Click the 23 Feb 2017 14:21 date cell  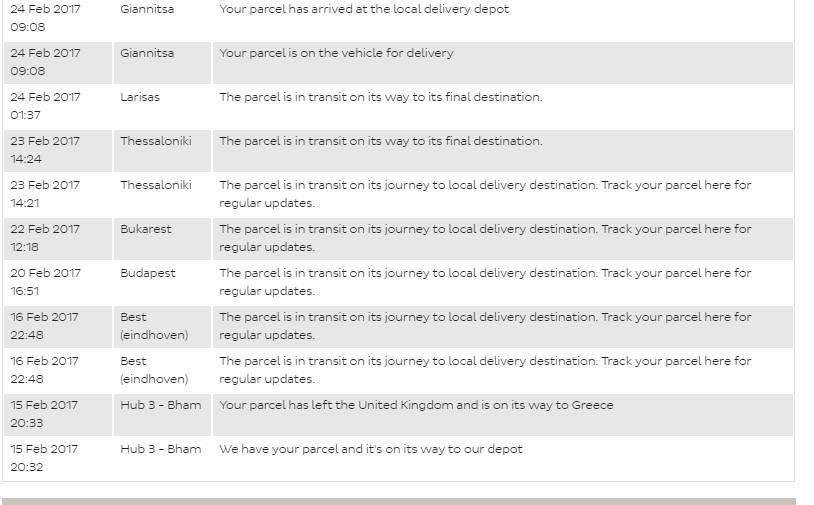click(45, 194)
